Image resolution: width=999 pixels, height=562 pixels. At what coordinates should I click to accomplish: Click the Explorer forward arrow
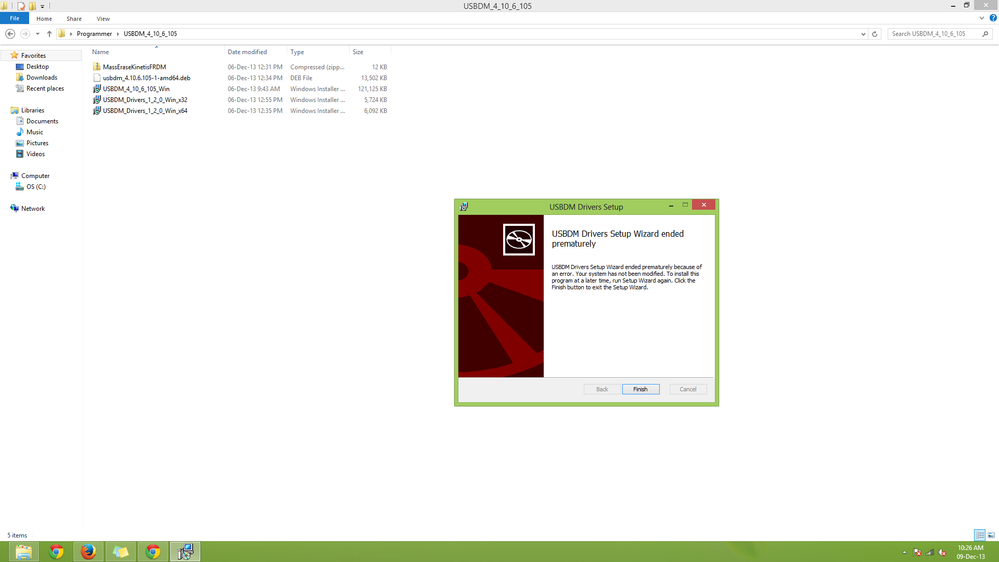(x=25, y=34)
